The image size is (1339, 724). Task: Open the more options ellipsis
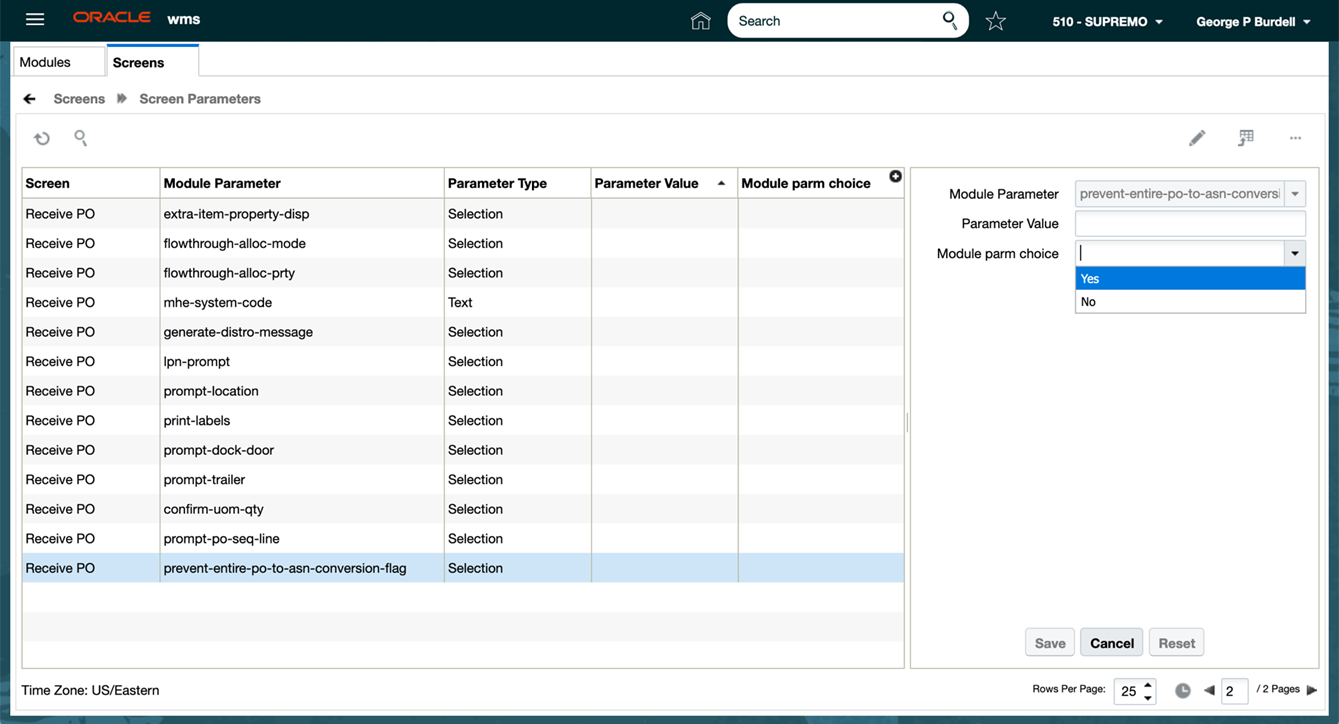(x=1295, y=138)
